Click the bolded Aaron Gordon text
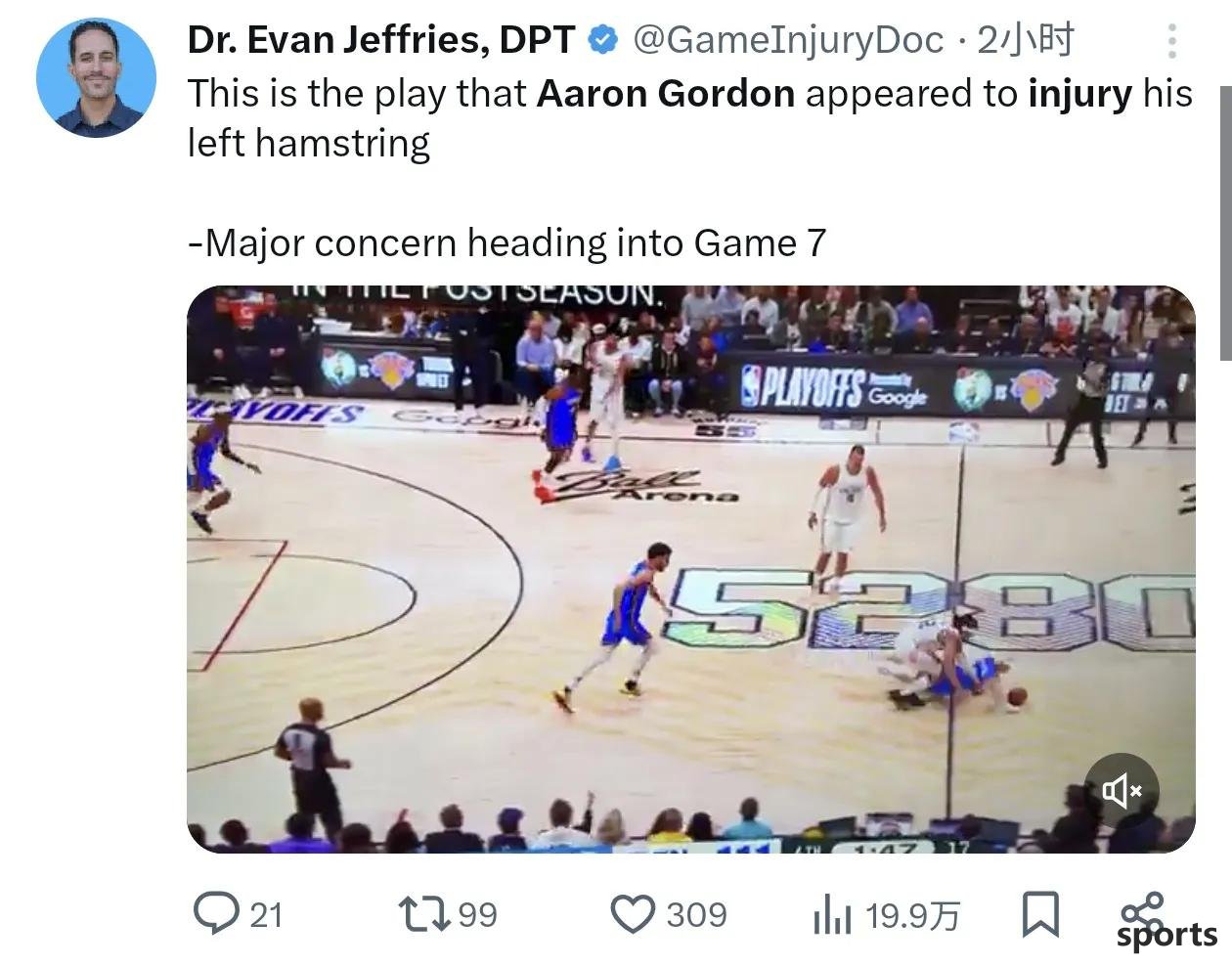Image resolution: width=1232 pixels, height=966 pixels. pyautogui.click(x=666, y=94)
